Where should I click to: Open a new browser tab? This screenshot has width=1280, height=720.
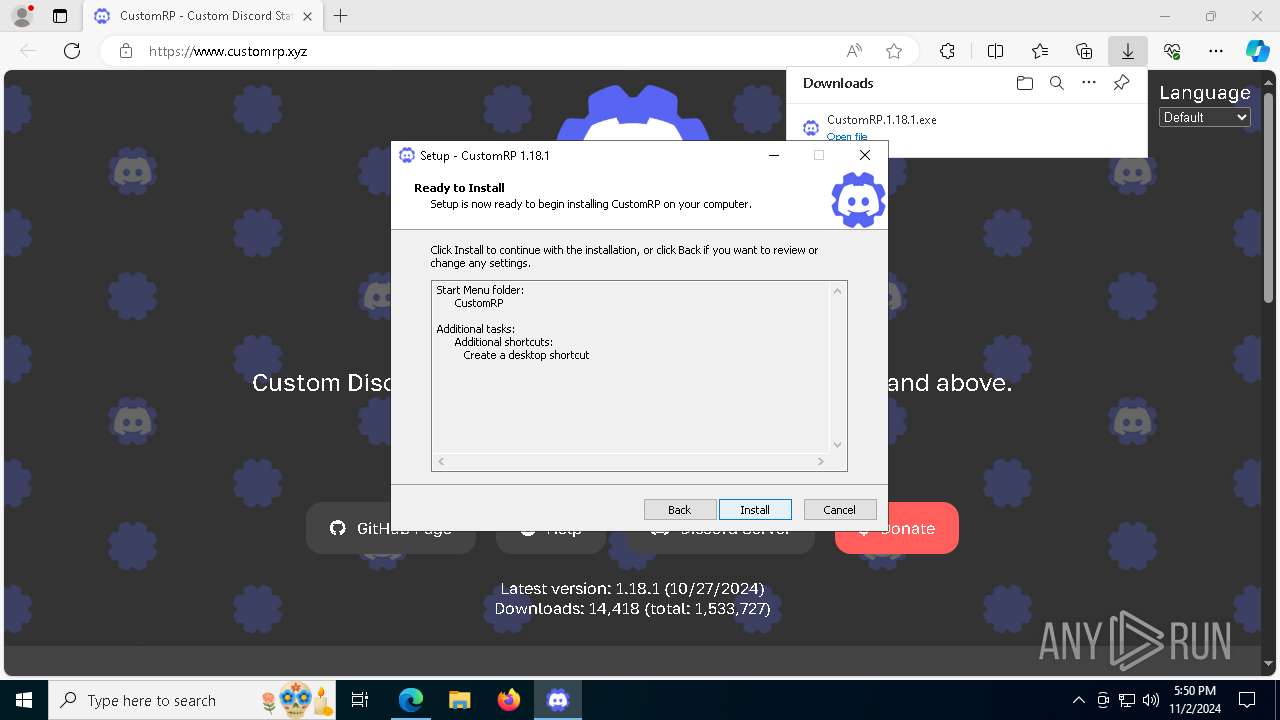point(341,16)
